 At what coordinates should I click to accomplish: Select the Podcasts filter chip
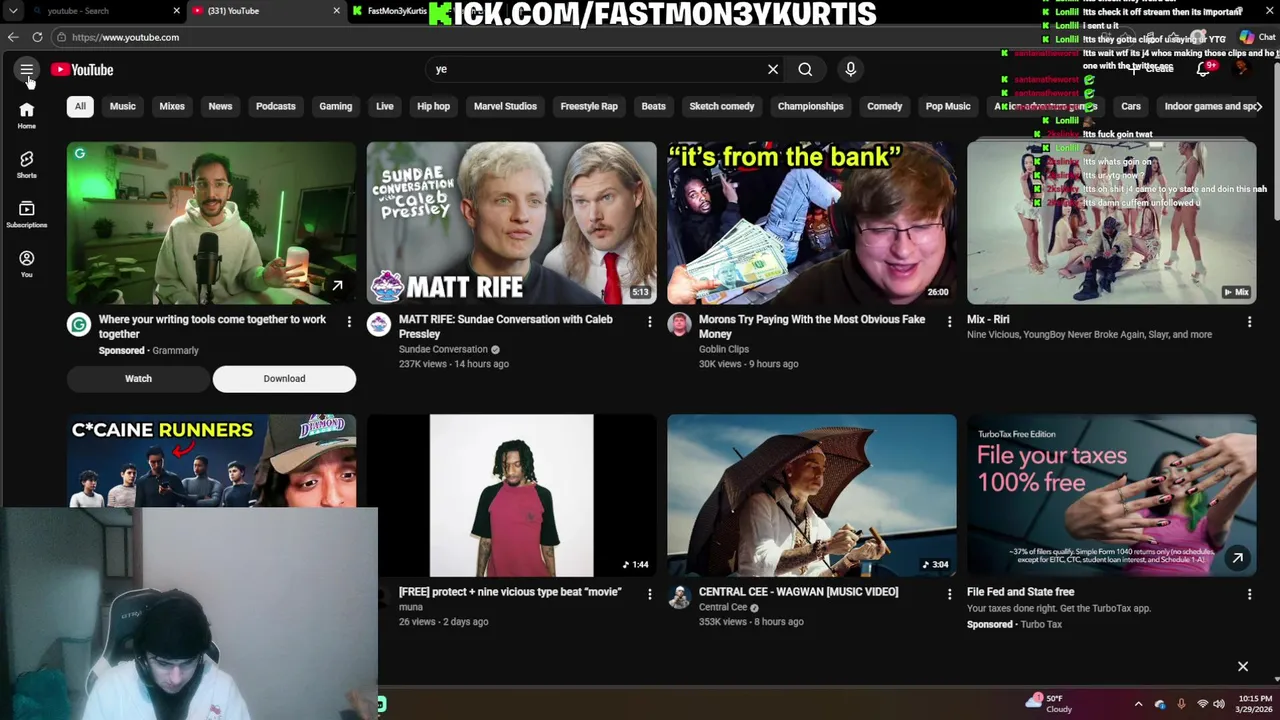pyautogui.click(x=275, y=106)
